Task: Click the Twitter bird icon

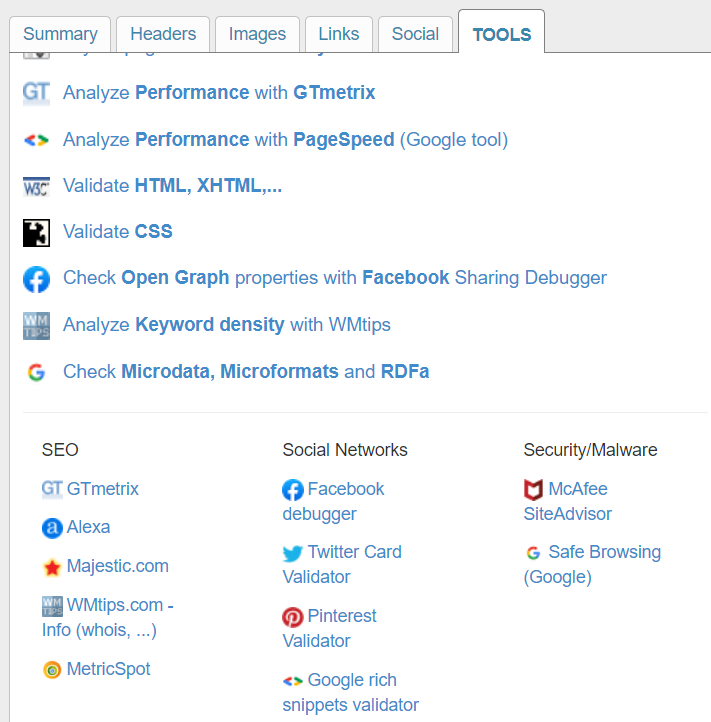Action: coord(293,553)
